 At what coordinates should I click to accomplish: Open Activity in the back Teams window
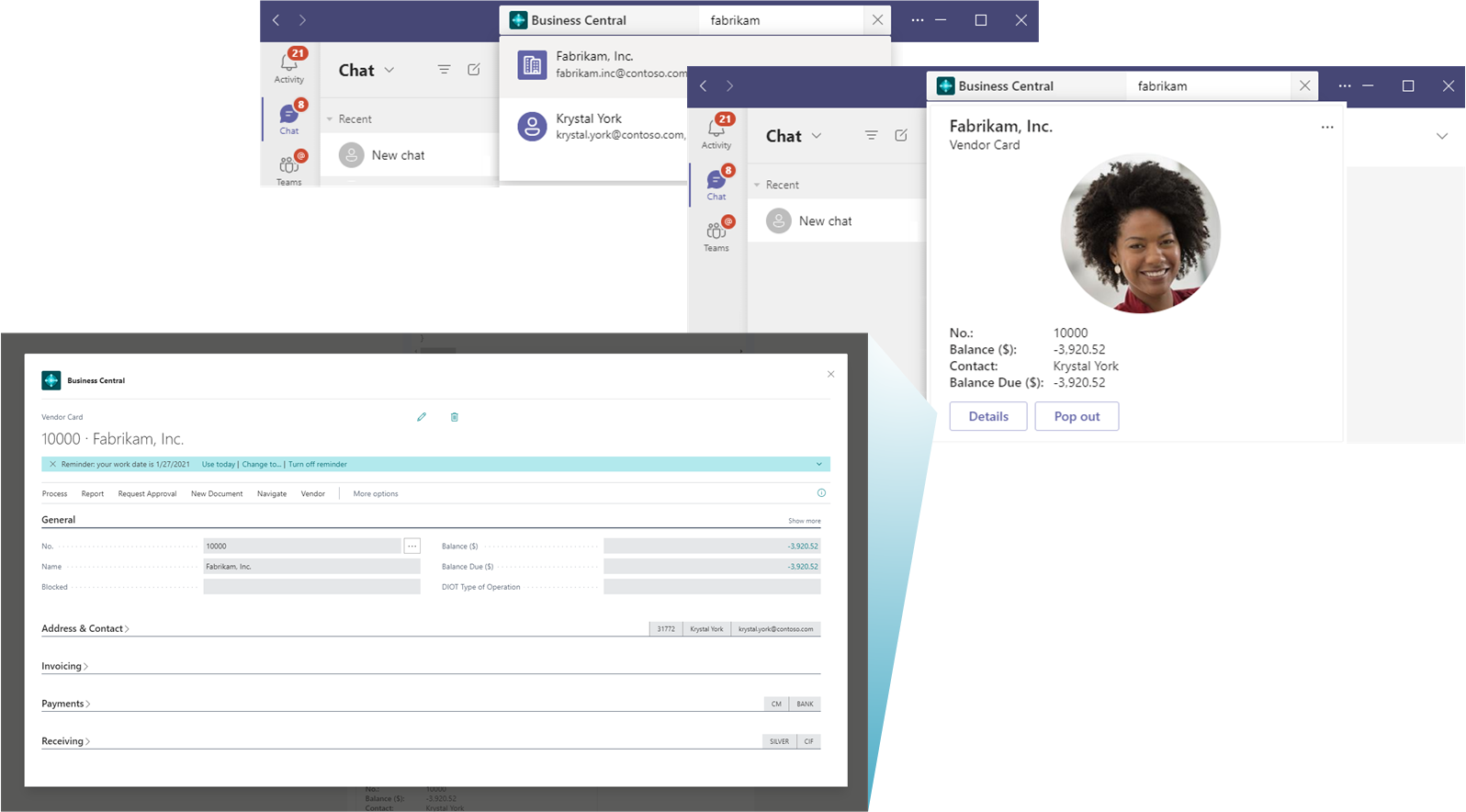(289, 66)
